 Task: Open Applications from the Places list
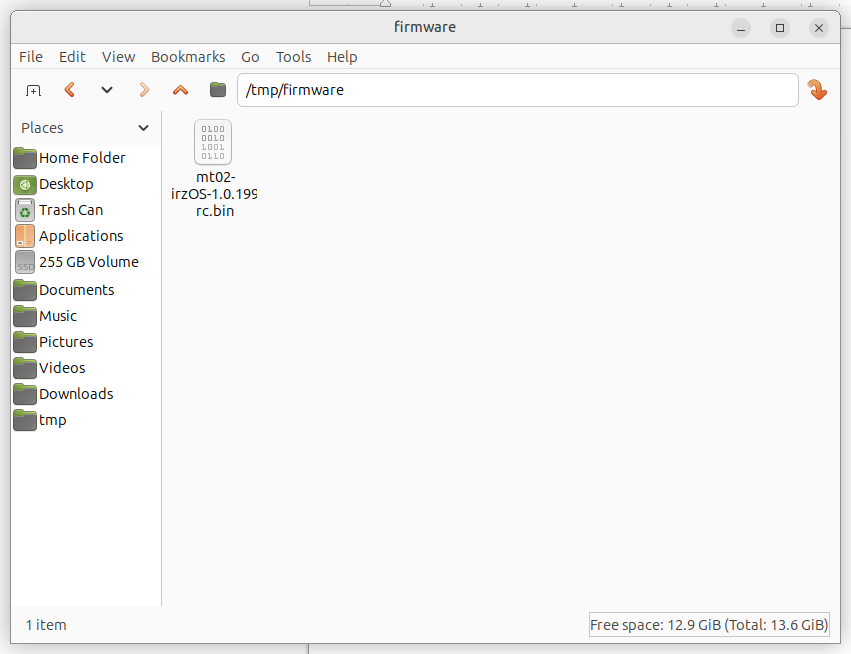click(80, 236)
